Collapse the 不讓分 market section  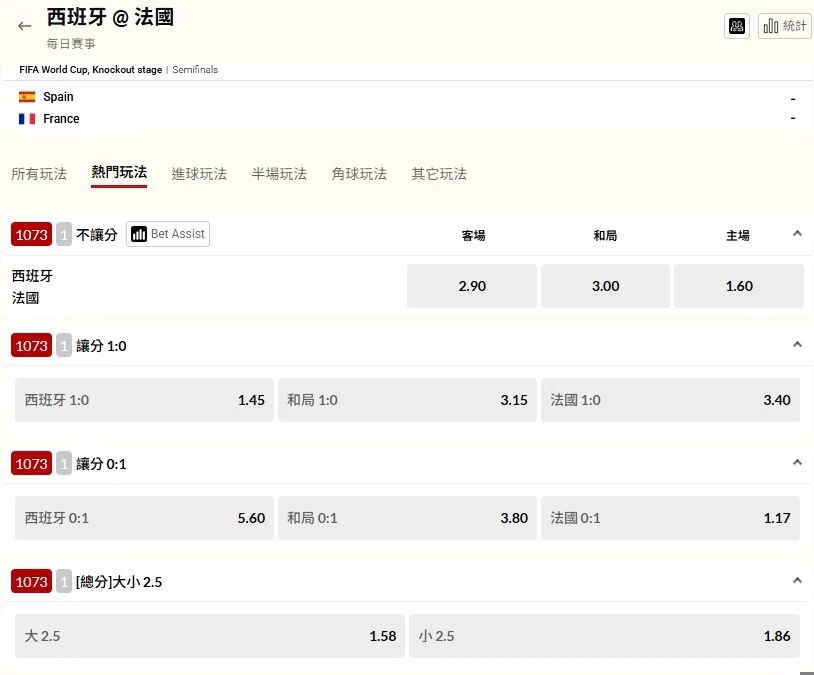[797, 234]
